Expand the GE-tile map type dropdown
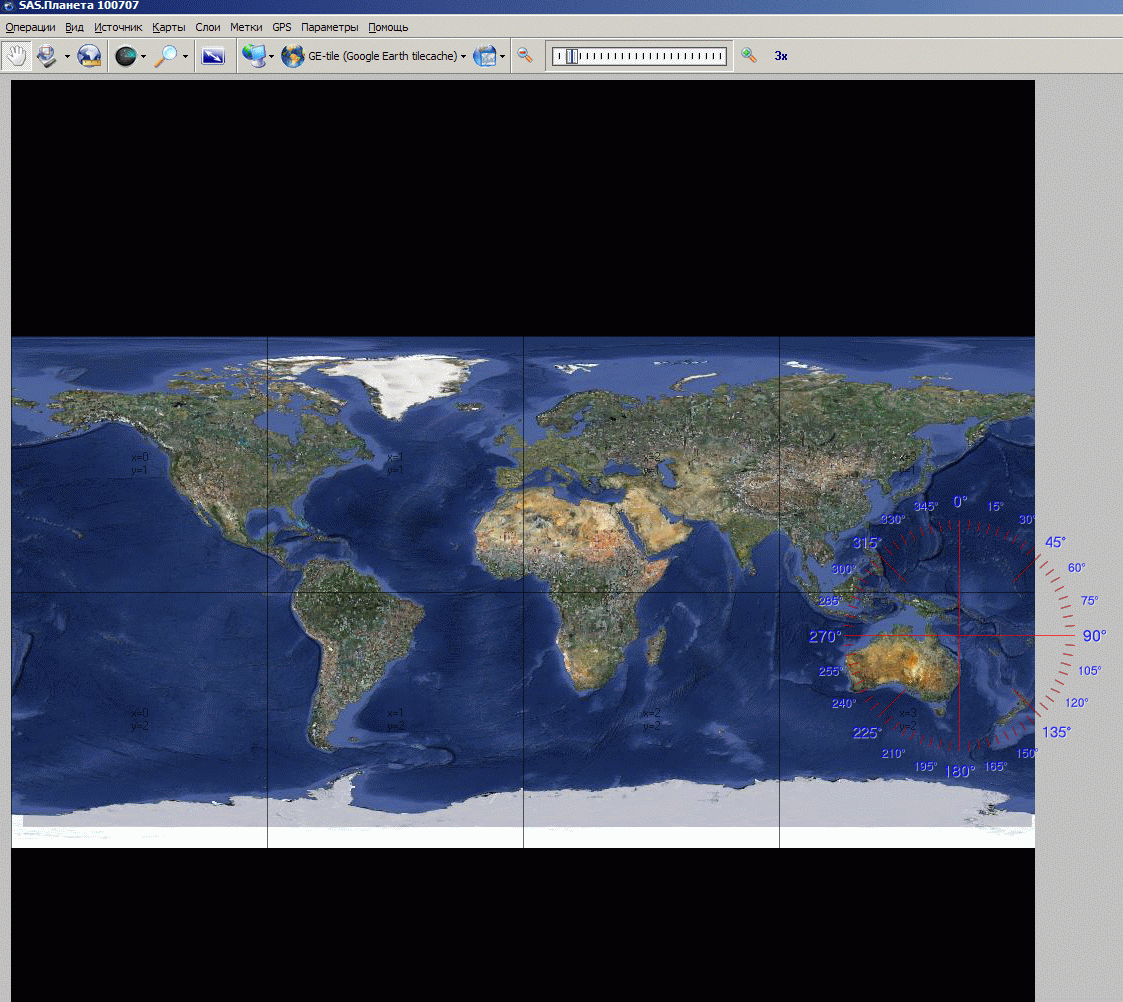 (463, 57)
